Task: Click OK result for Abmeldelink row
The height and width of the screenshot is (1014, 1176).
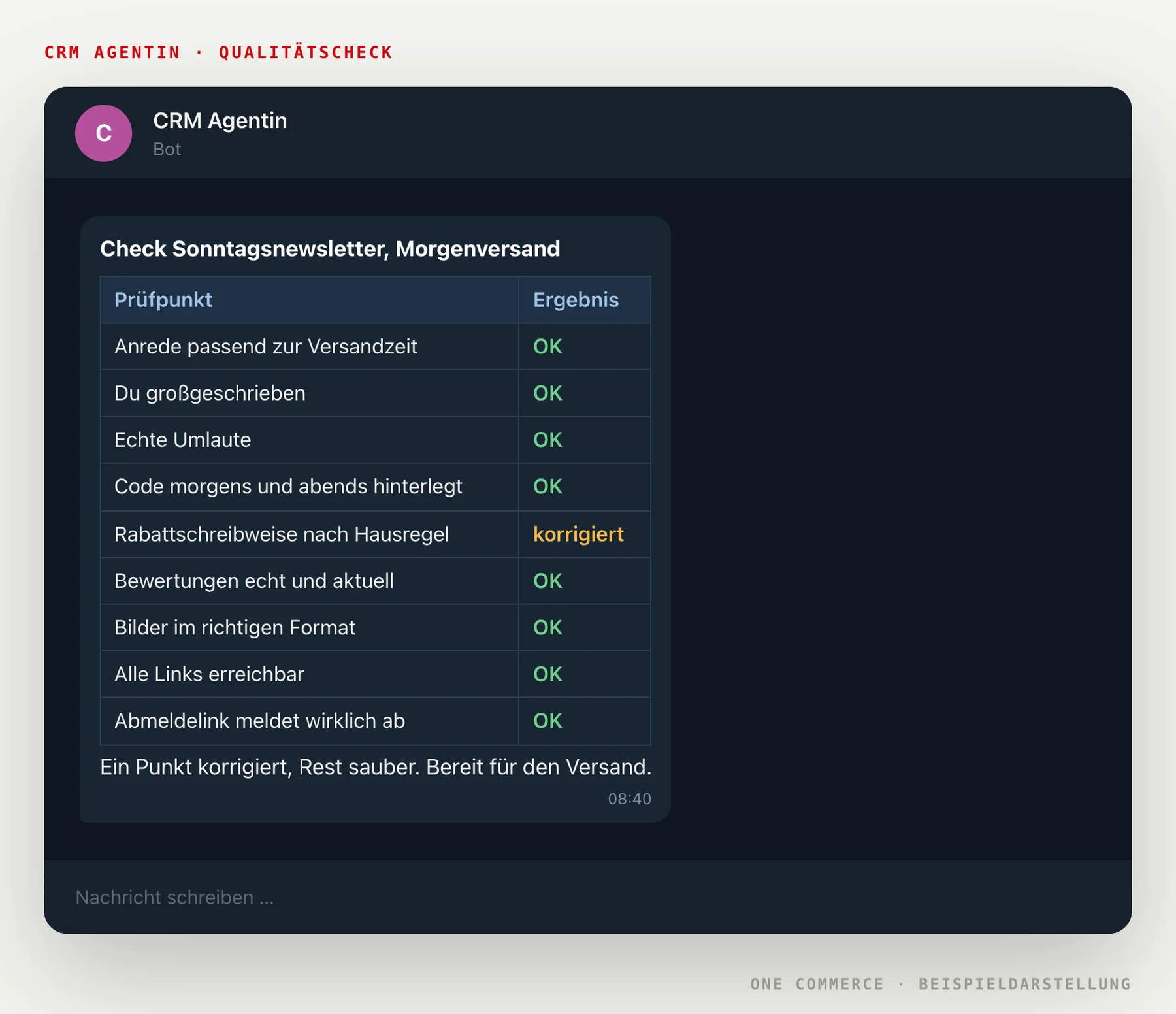Action: 547,721
